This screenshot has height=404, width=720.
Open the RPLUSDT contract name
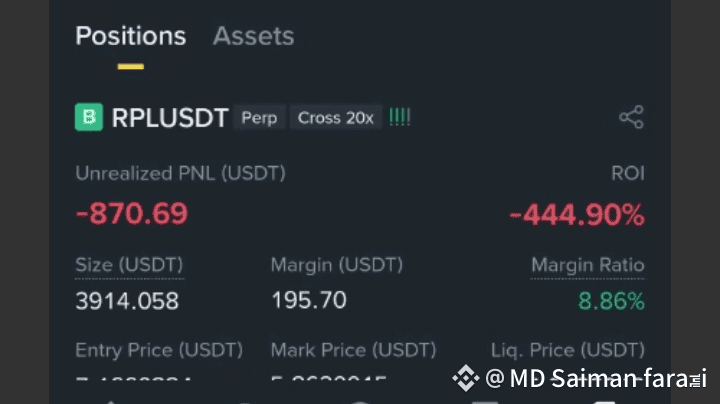(x=170, y=118)
